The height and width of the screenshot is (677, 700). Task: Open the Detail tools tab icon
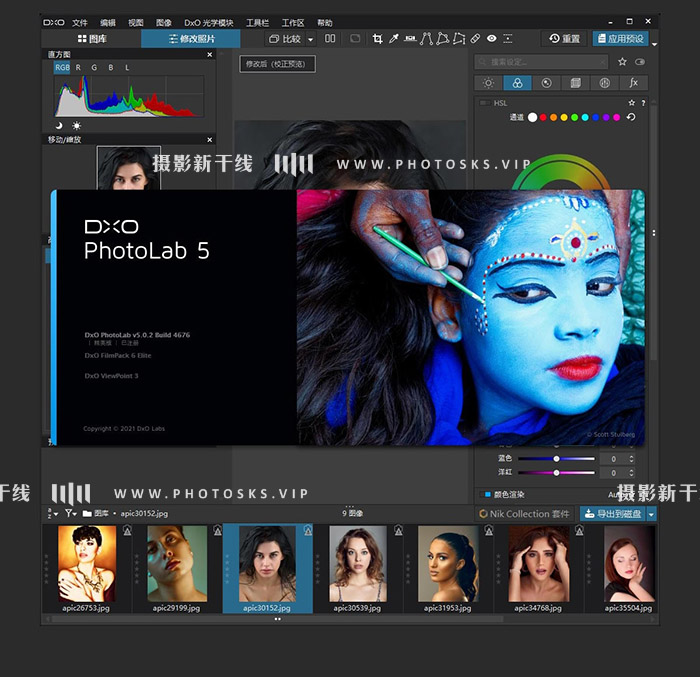pos(546,83)
